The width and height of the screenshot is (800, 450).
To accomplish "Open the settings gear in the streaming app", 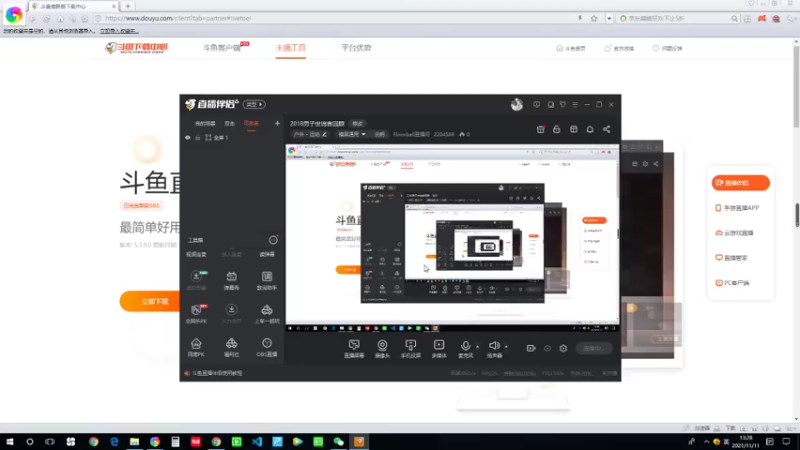I will 563,348.
